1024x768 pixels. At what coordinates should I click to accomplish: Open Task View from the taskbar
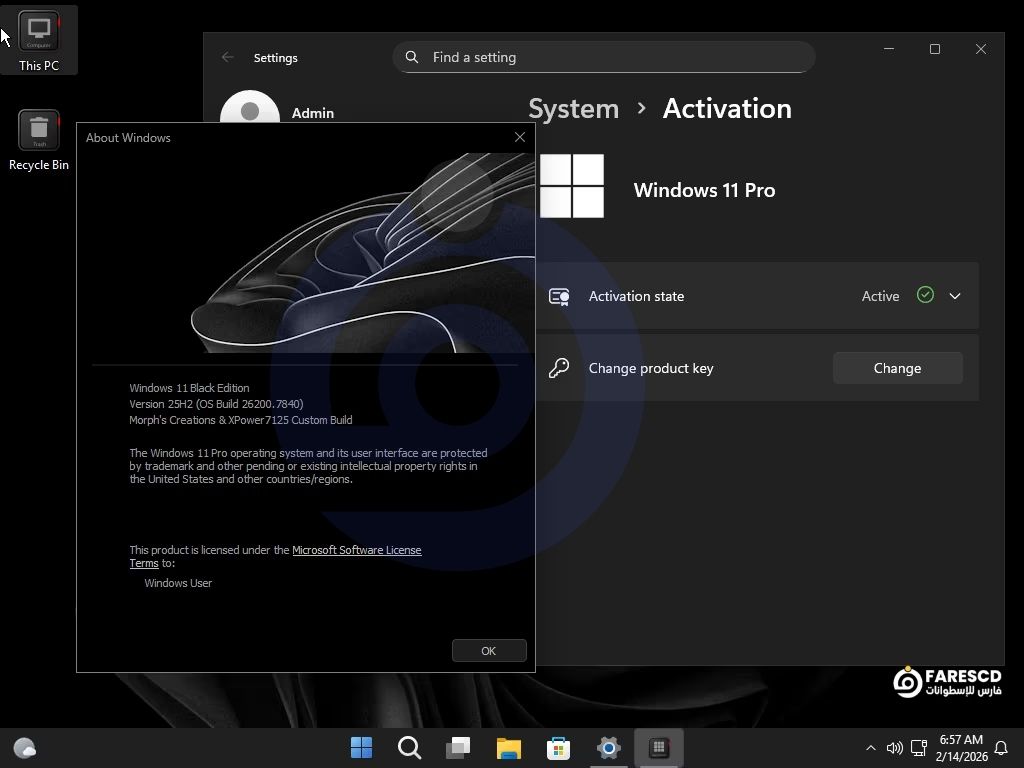459,748
